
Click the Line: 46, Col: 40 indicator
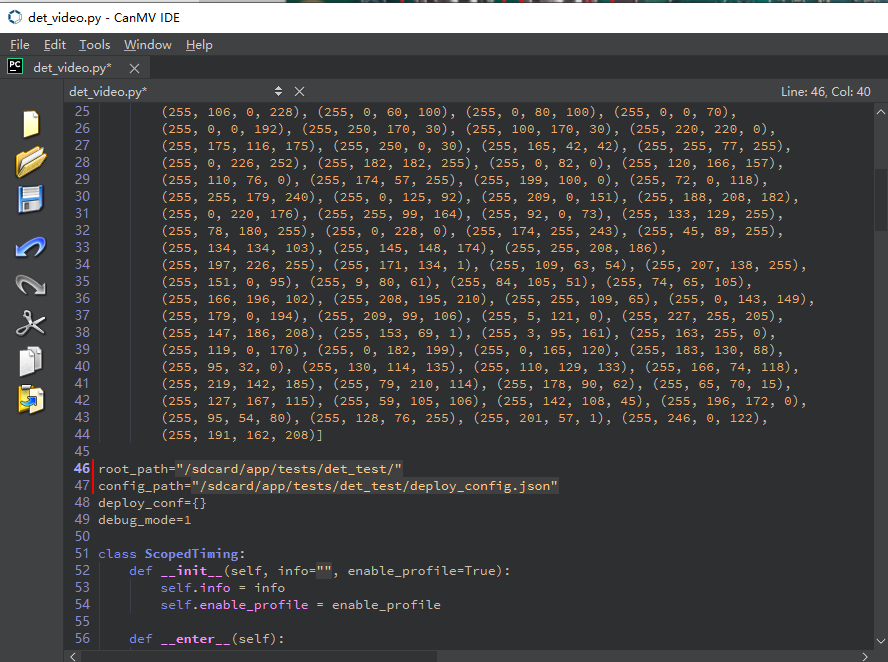pos(826,92)
